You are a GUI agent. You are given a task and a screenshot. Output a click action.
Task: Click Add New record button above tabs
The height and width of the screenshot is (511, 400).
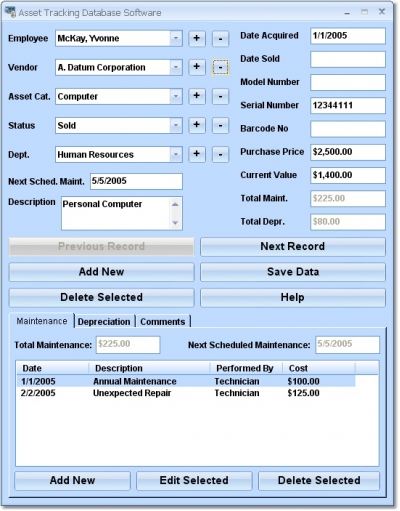(101, 272)
